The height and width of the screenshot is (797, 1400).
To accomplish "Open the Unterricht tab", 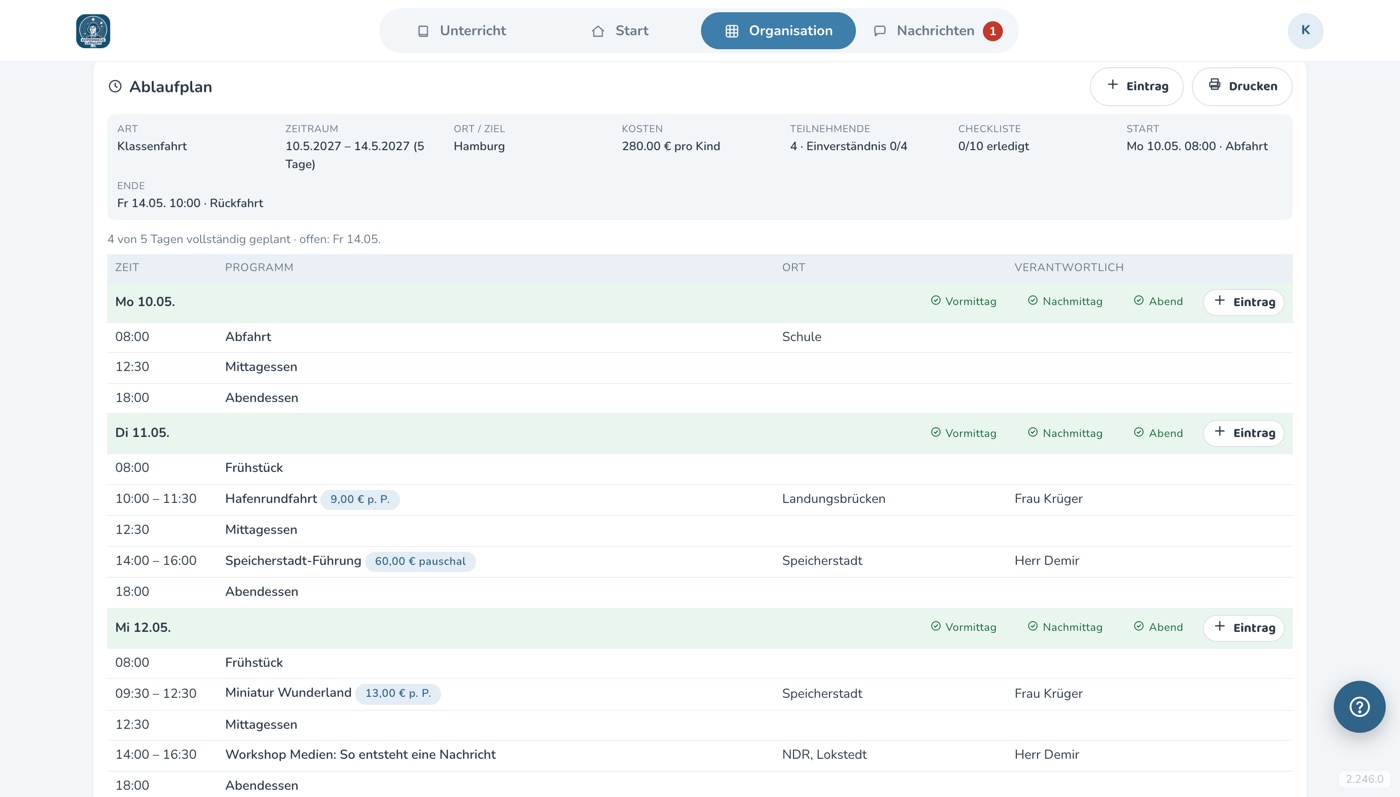I will (461, 31).
